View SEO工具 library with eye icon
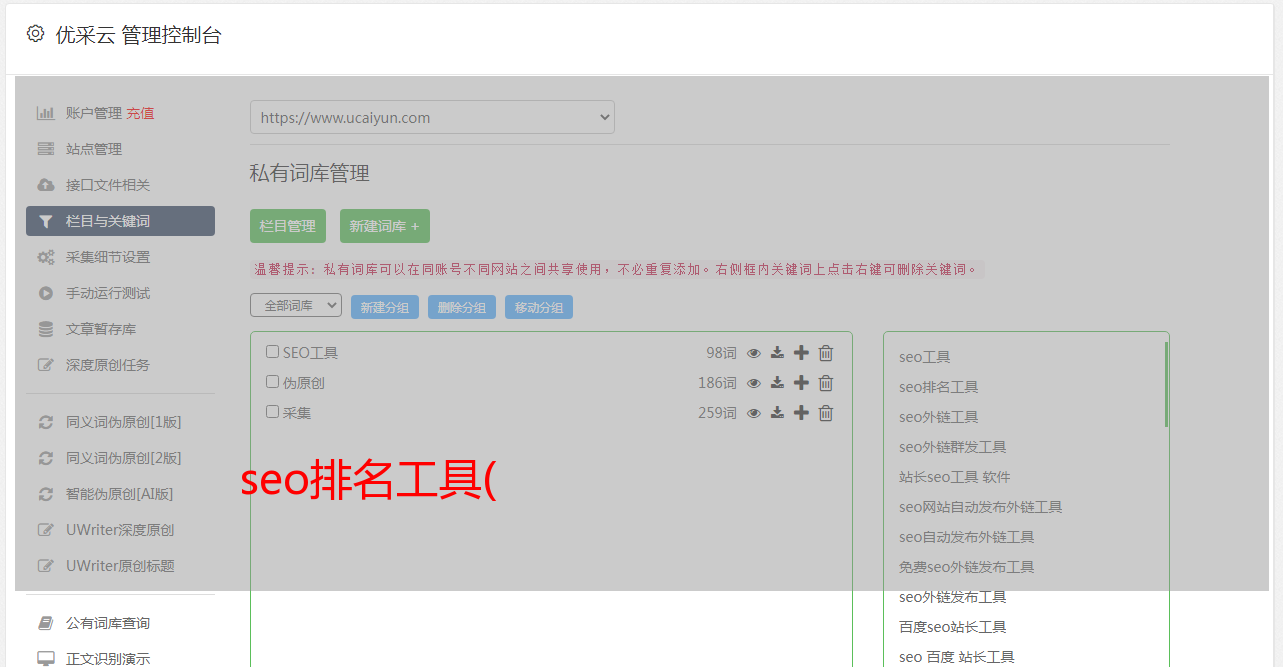1283x667 pixels. (x=754, y=353)
